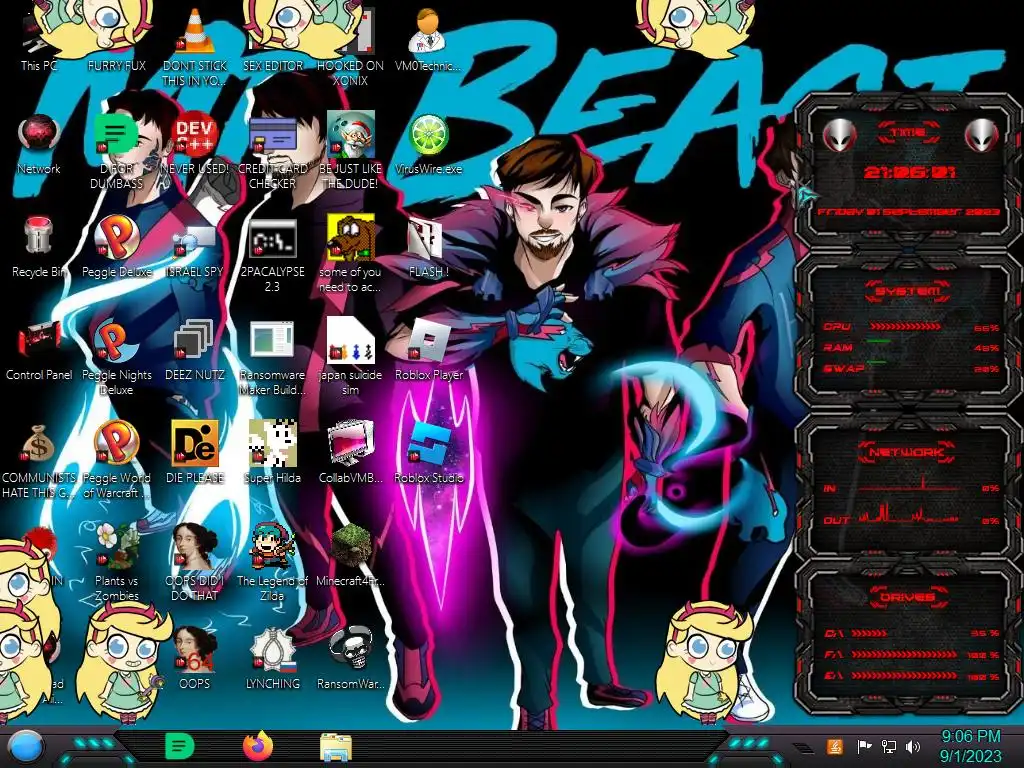The width and height of the screenshot is (1024, 768).
Task: Open the Minecraft4Fr... grass block shortcut
Action: tap(350, 556)
